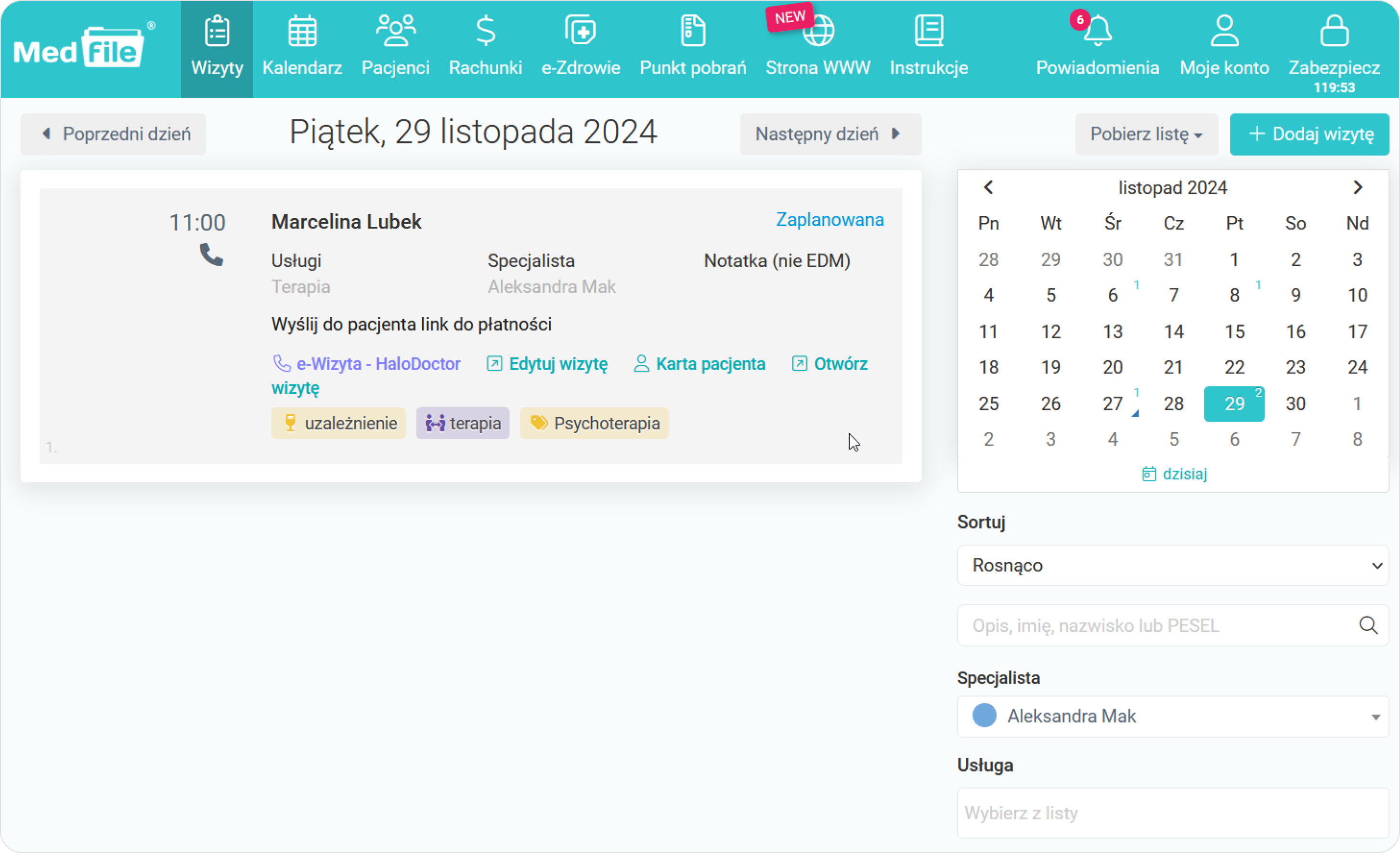Click the Dodaj wizytę button
The image size is (1400, 853).
click(x=1309, y=134)
